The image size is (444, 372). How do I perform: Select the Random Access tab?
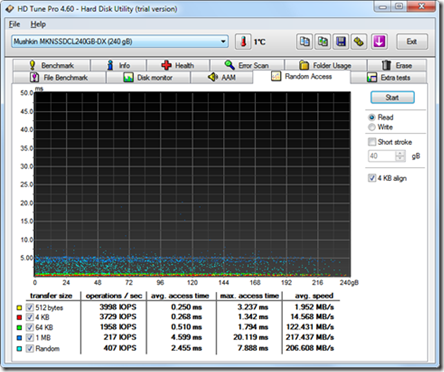point(302,77)
